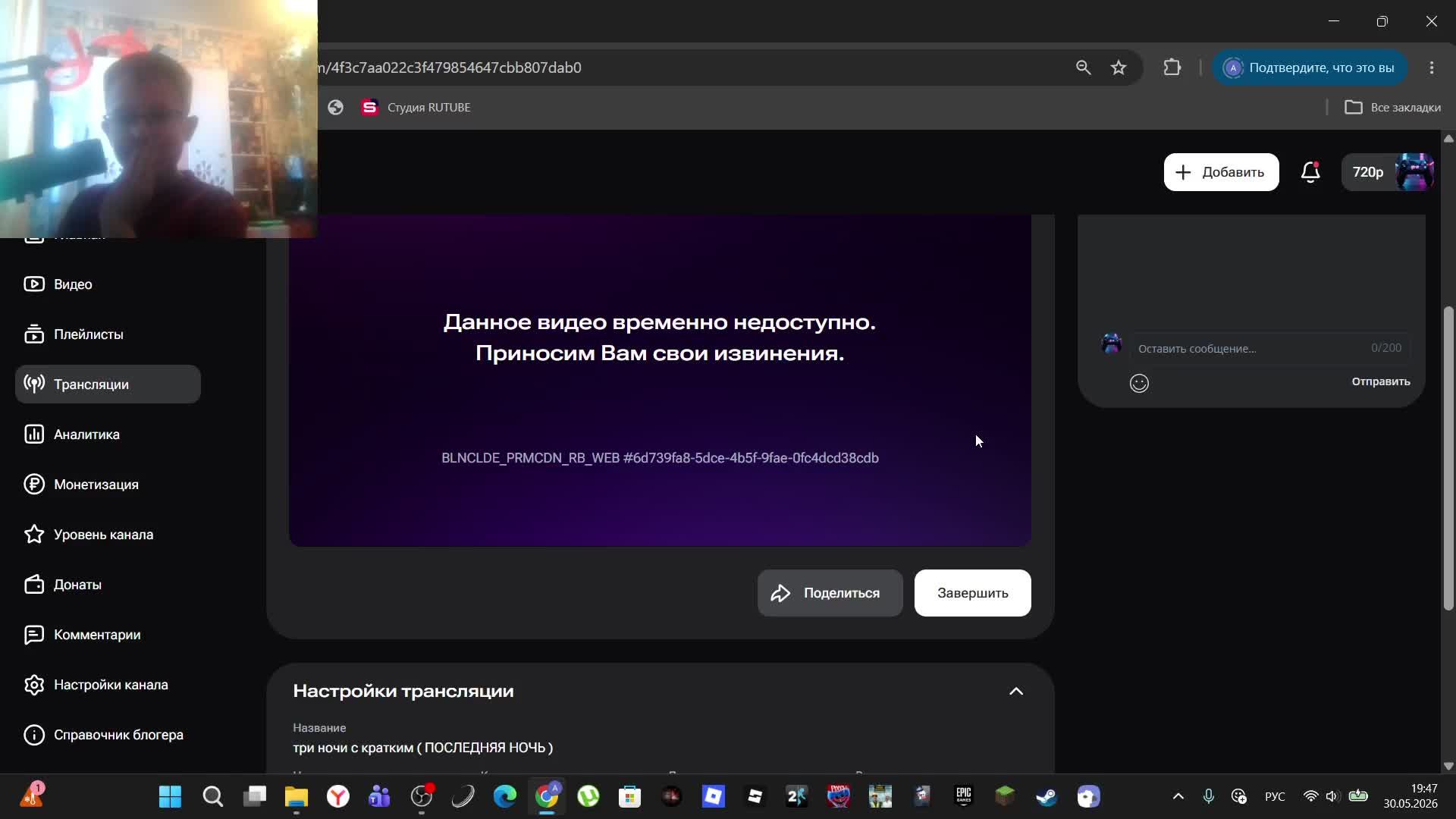Open the Windows Start menu

pyautogui.click(x=170, y=797)
